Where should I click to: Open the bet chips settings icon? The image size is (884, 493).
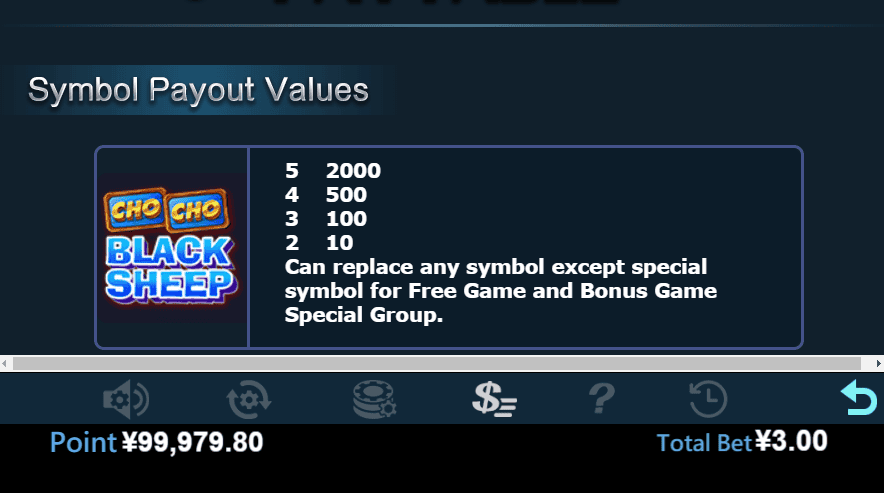point(374,399)
